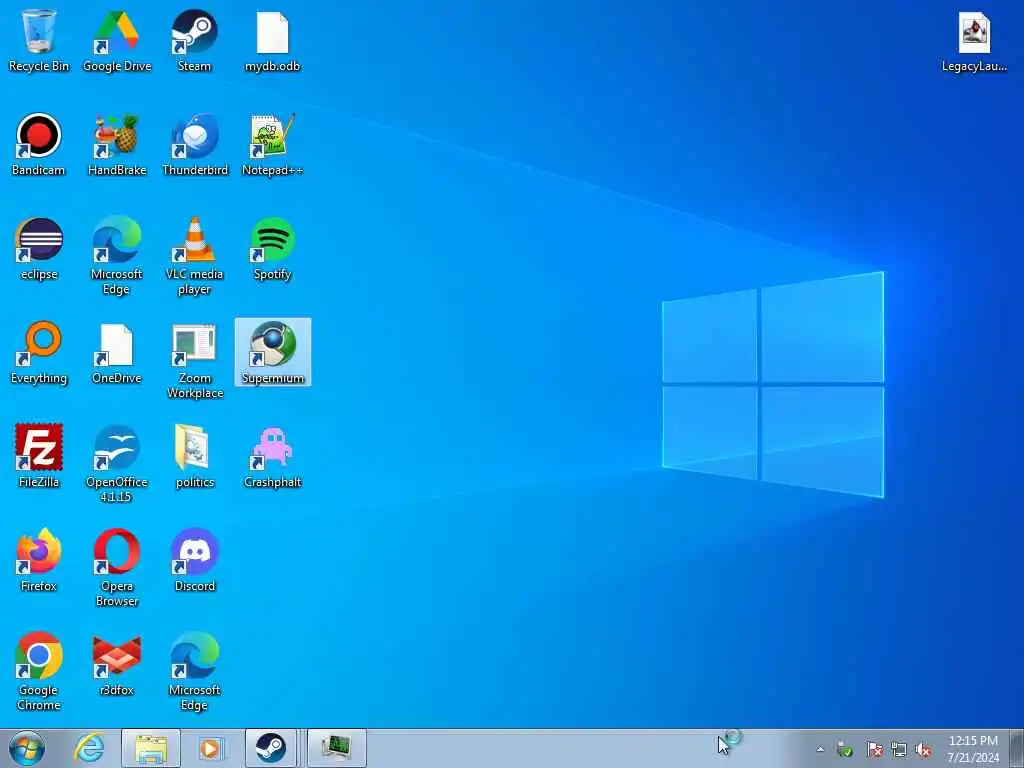The width and height of the screenshot is (1024, 768).
Task: Select the Microsoft Edge icon beside eclipse
Action: (x=117, y=255)
